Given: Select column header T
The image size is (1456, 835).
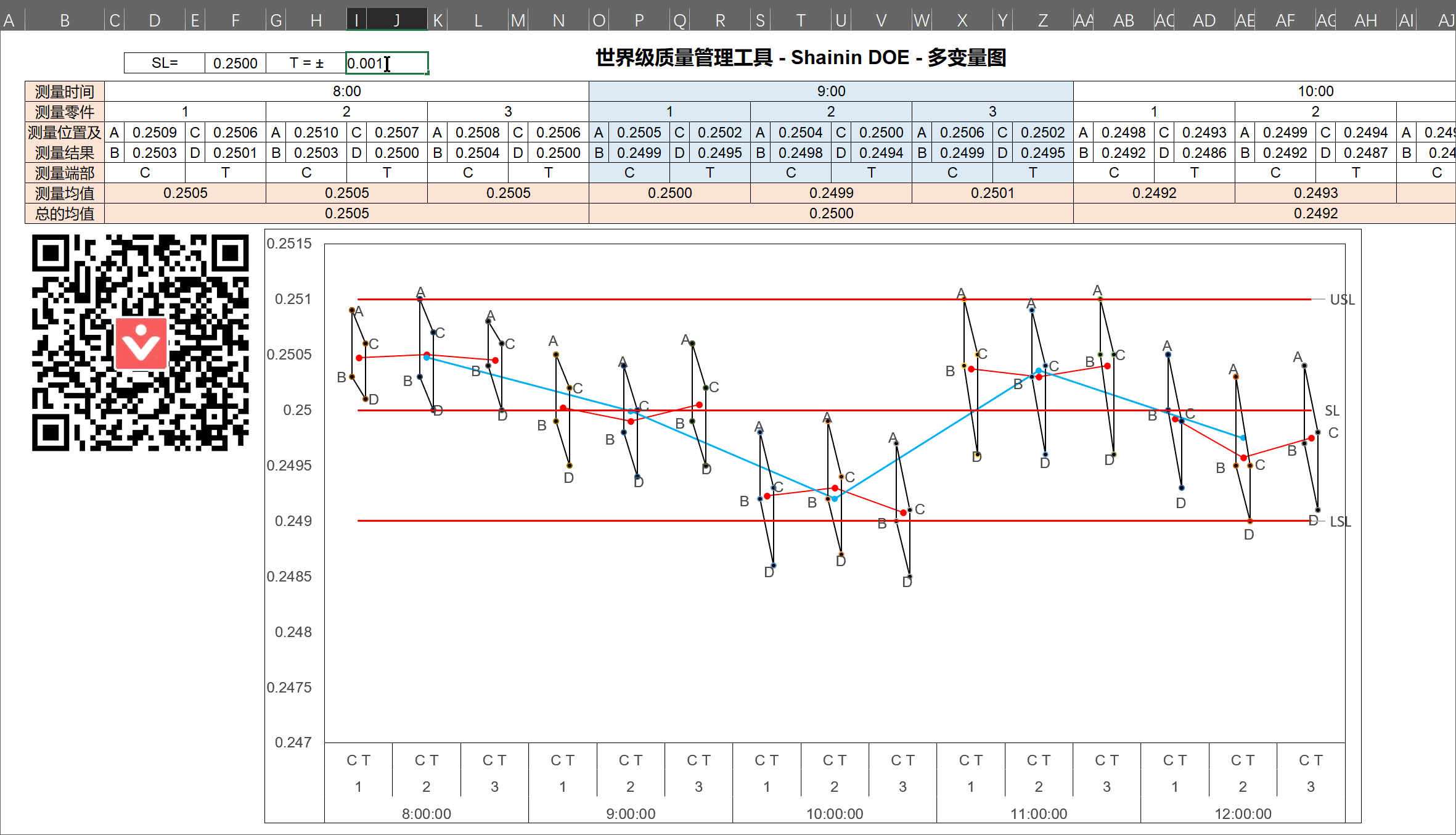Looking at the screenshot, I should [x=801, y=20].
